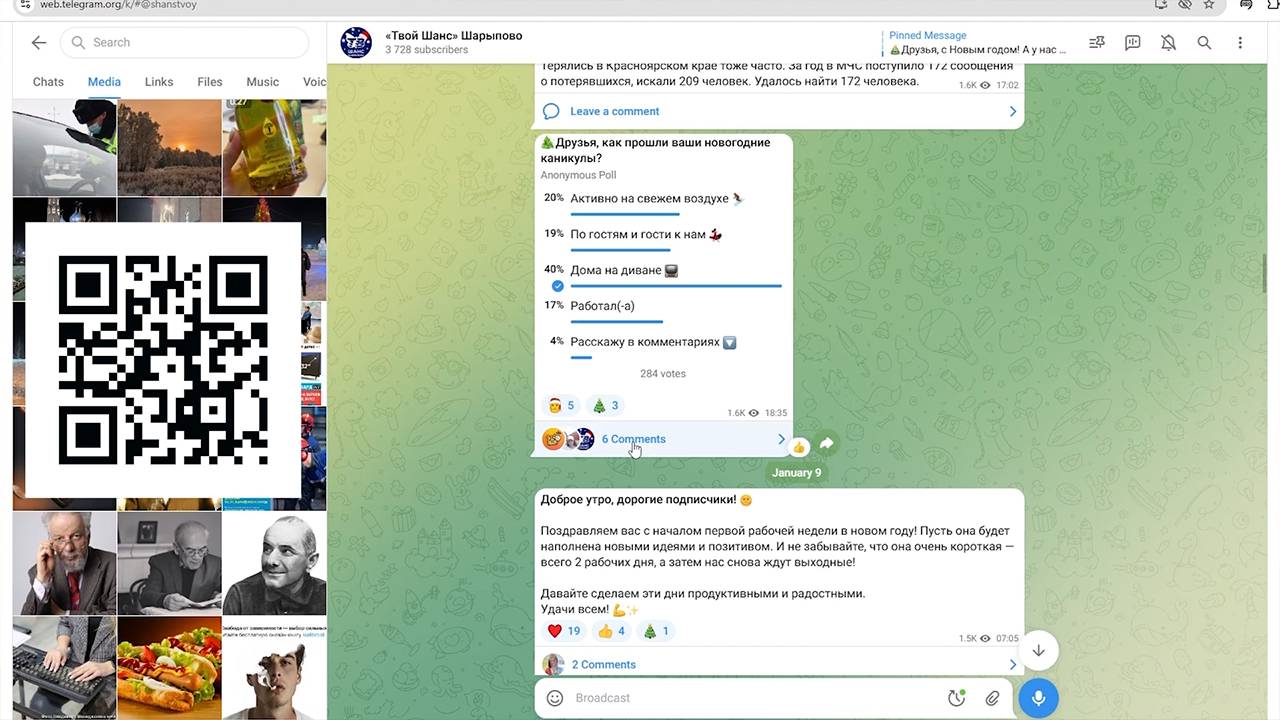Click the schedule clock icon in the message box
The image size is (1280, 720).
coord(957,698)
